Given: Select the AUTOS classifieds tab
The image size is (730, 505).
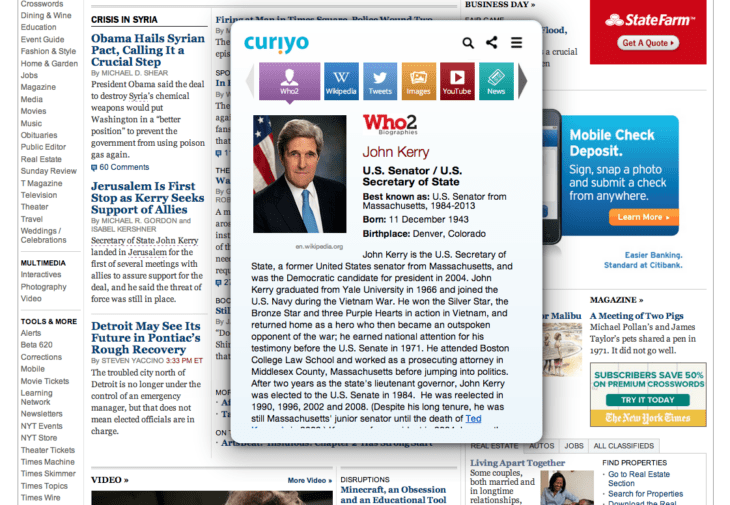Looking at the screenshot, I should tap(541, 446).
